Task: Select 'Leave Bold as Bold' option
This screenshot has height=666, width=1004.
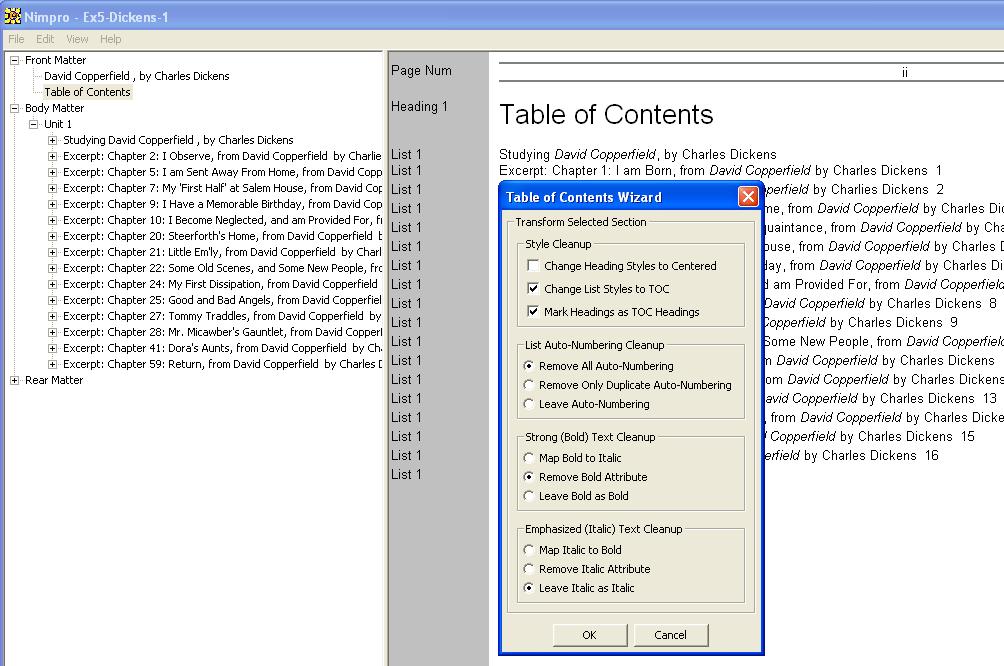Action: (x=528, y=496)
